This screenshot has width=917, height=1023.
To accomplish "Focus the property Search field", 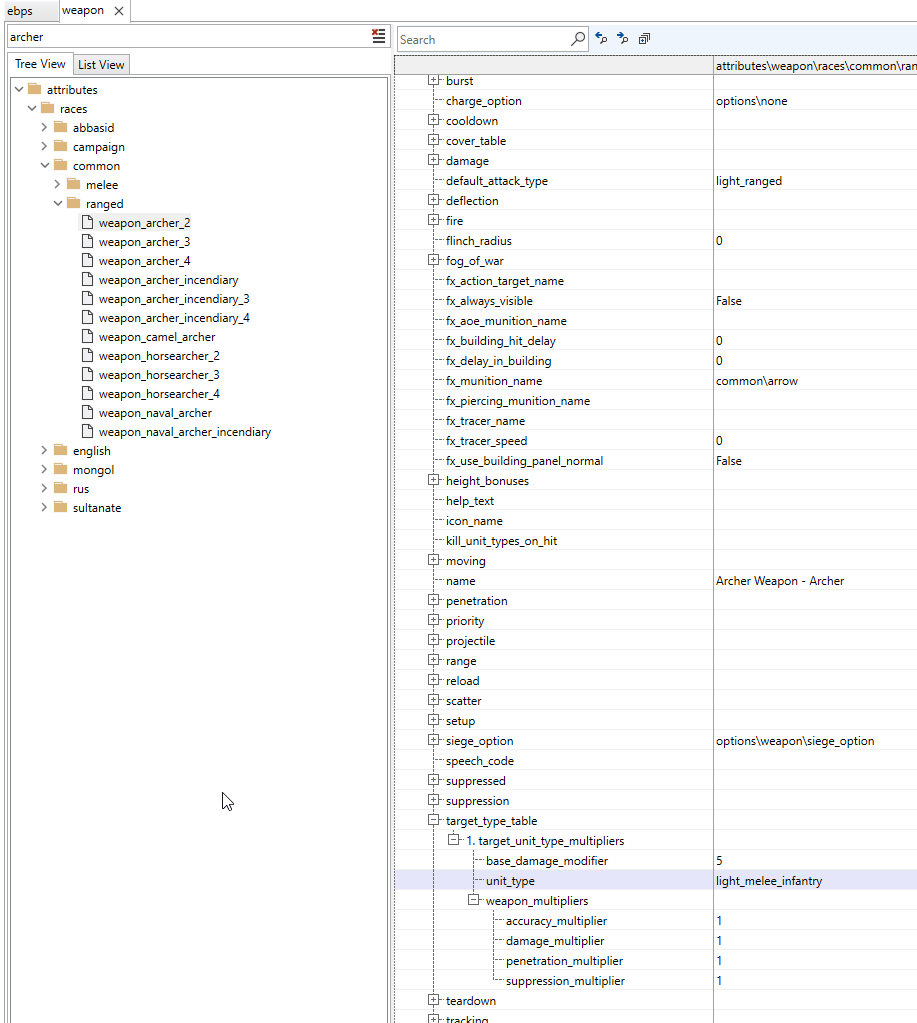I will coord(484,40).
